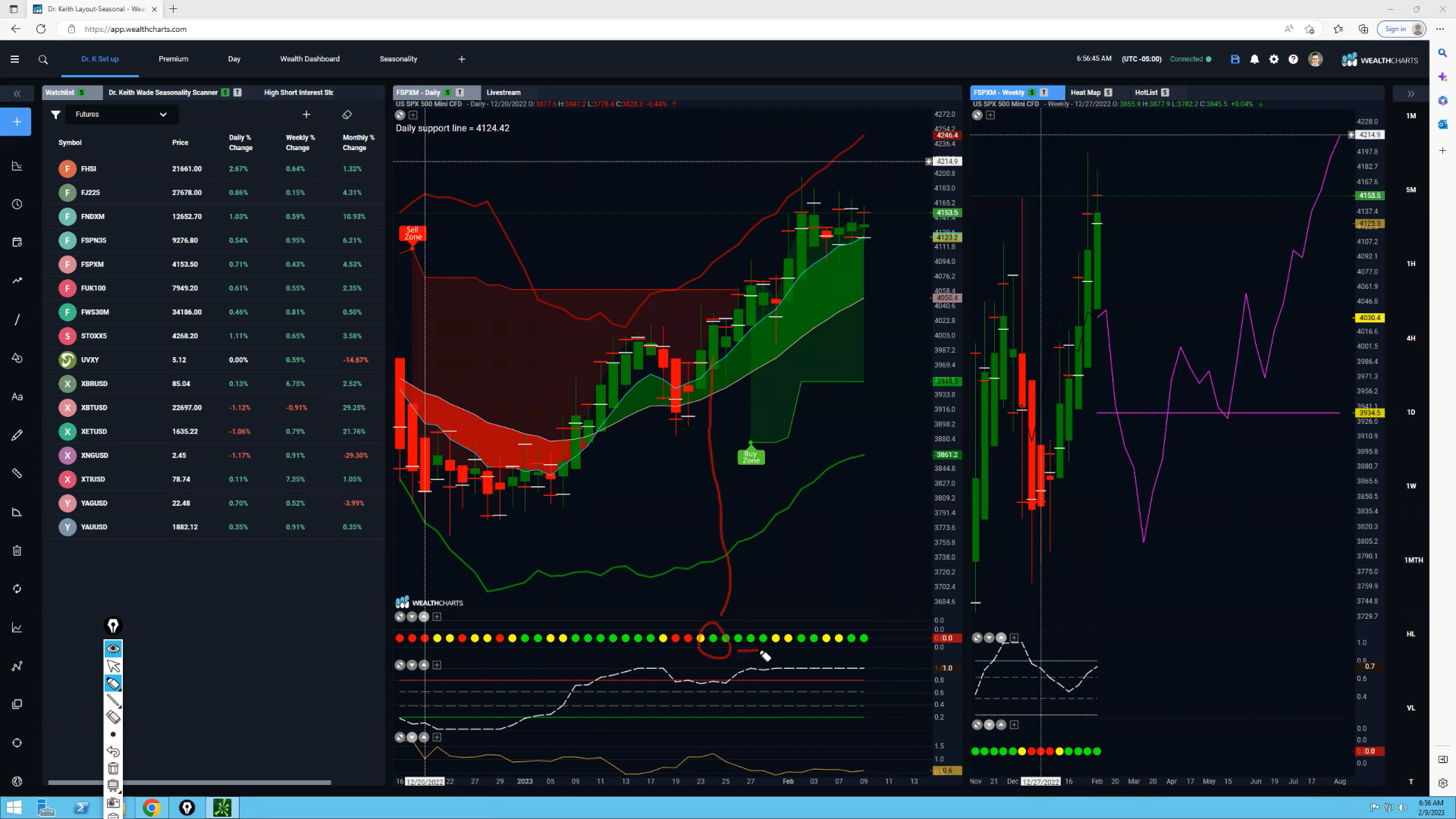The width and height of the screenshot is (1456, 819).
Task: Select the 5M timeframe button
Action: click(1411, 190)
